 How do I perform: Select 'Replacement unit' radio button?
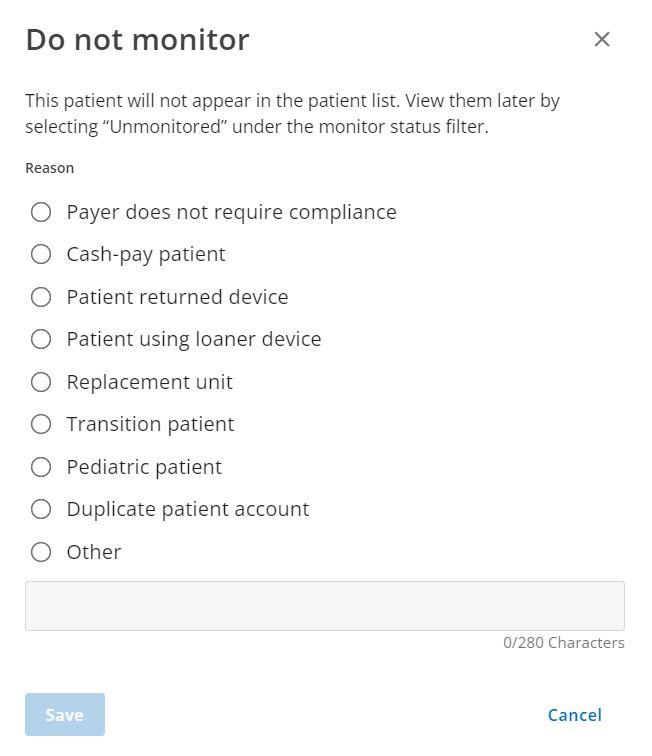pos(41,382)
